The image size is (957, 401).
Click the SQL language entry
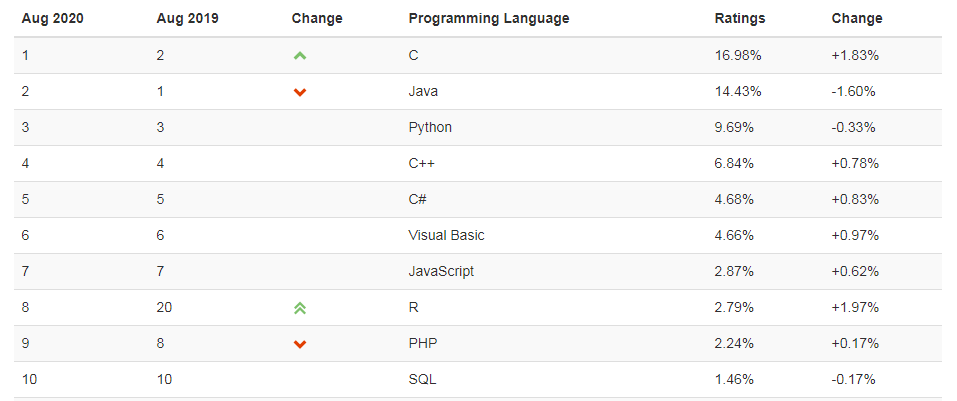pos(422,380)
